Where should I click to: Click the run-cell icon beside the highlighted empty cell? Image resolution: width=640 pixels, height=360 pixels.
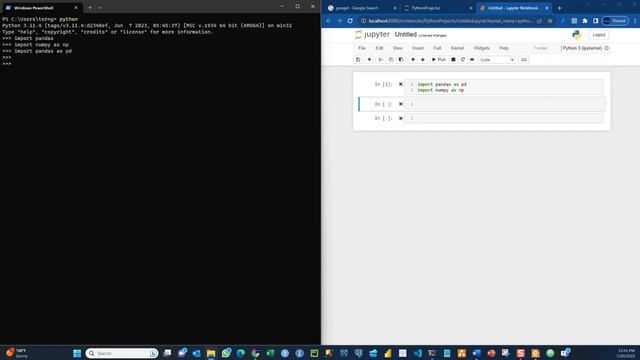click(401, 104)
